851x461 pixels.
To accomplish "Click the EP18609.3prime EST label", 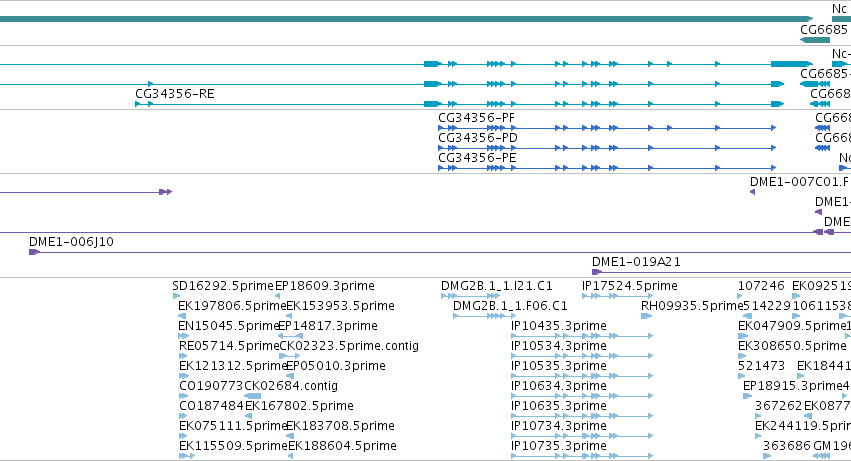I will pos(325,286).
